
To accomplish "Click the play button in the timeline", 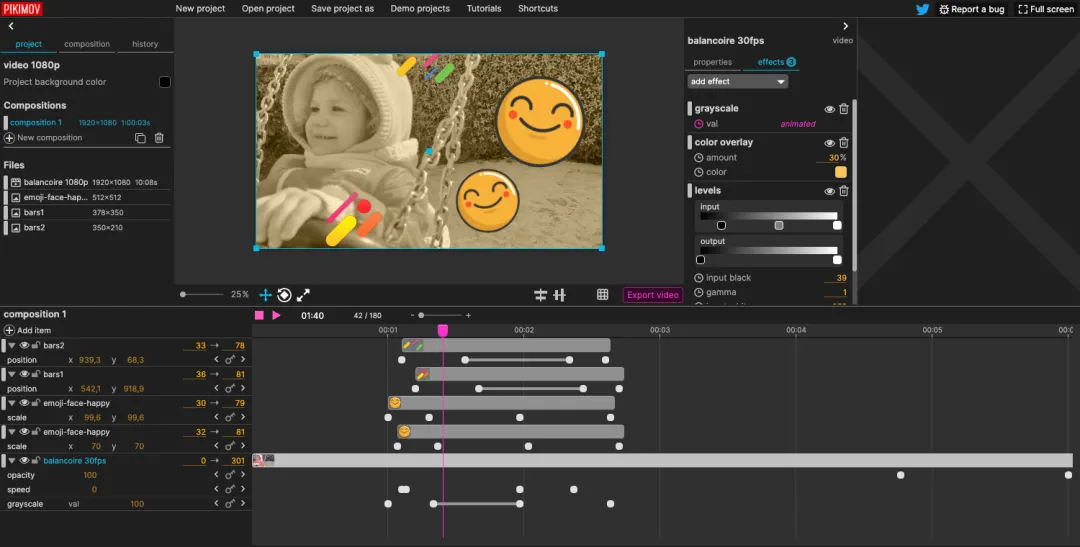I will [276, 316].
